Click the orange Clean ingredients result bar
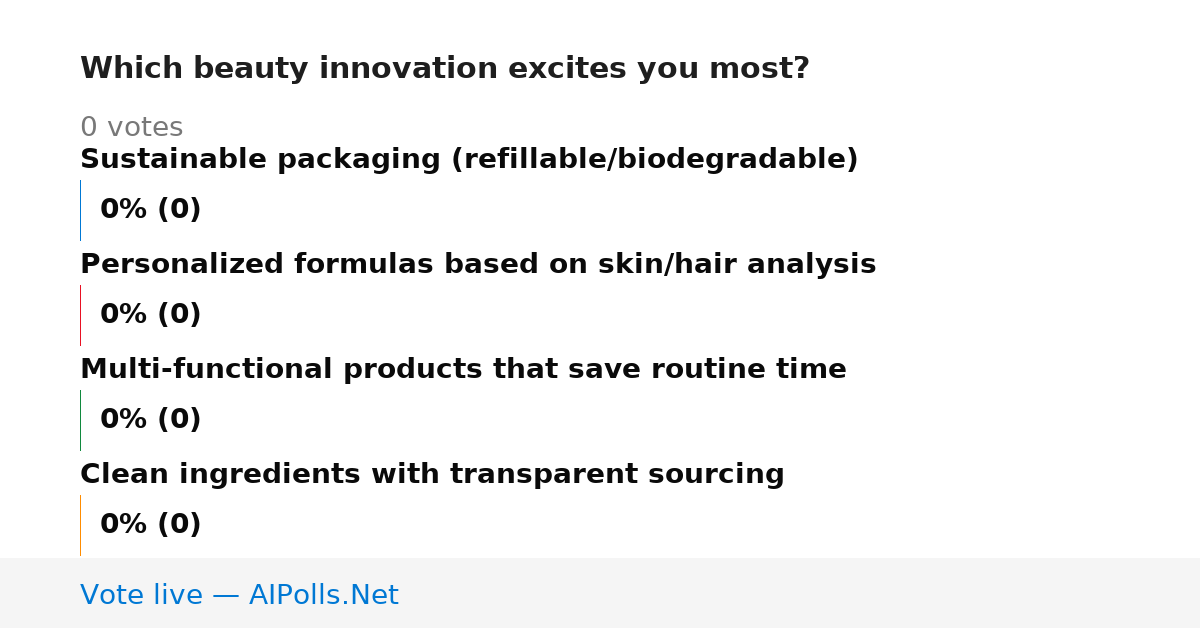This screenshot has width=1200, height=628. (80, 525)
